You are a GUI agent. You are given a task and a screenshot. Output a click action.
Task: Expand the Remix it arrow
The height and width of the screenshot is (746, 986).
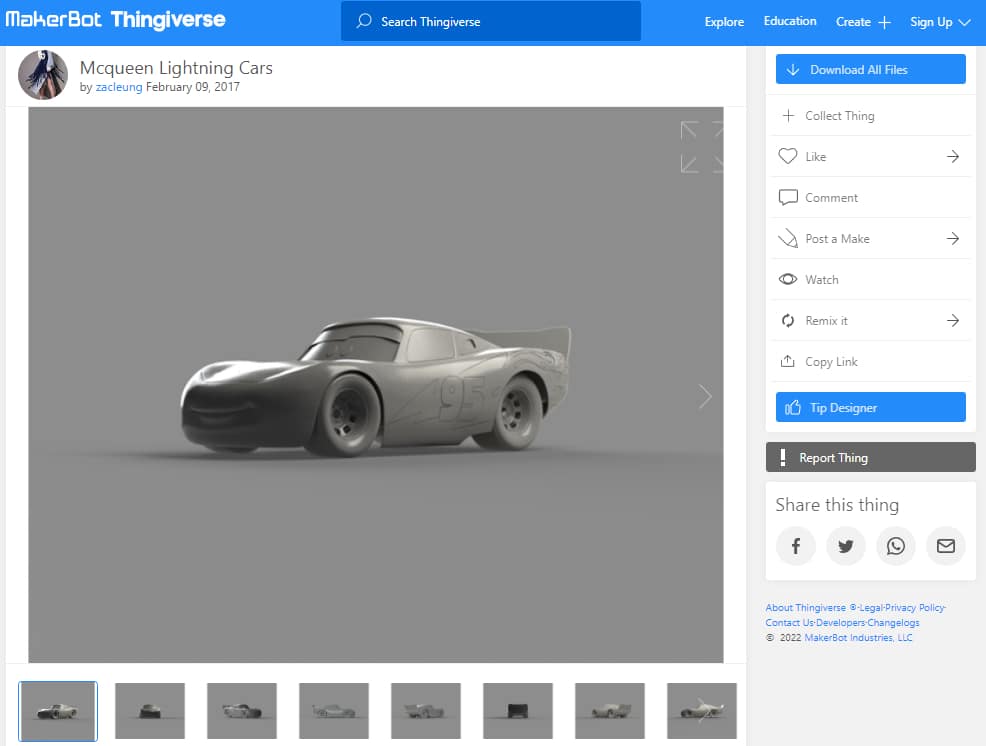click(953, 320)
